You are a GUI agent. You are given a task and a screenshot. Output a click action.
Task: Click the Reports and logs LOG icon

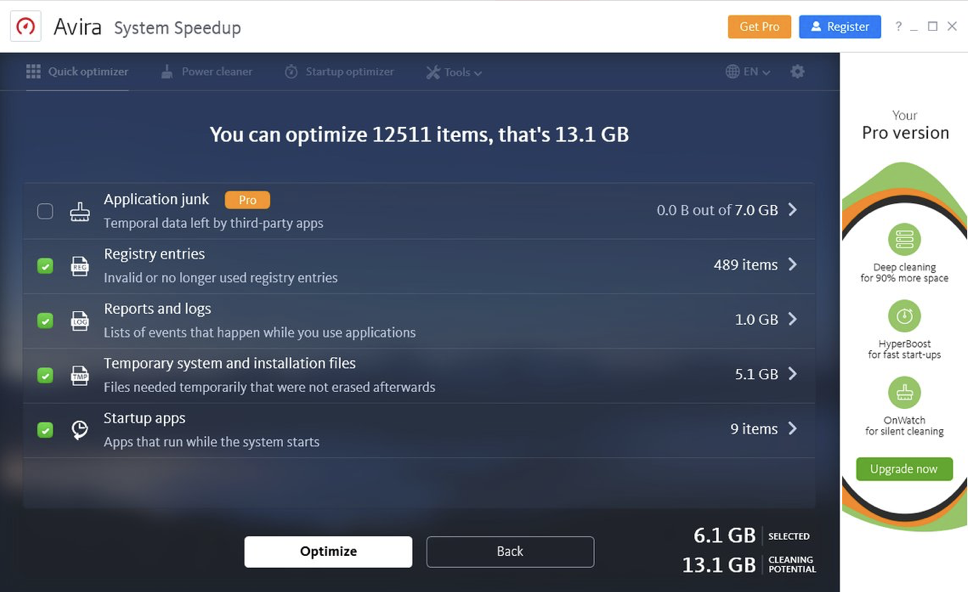[80, 320]
